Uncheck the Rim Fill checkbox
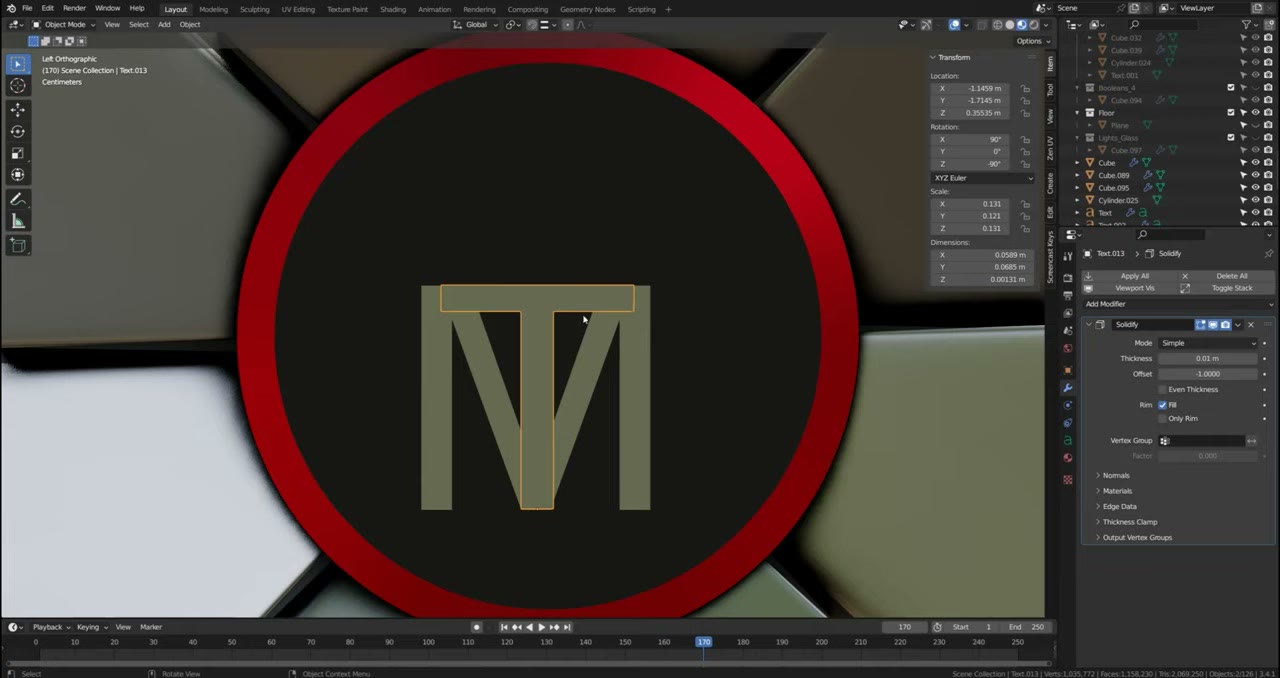The width and height of the screenshot is (1280, 678). pos(1162,405)
